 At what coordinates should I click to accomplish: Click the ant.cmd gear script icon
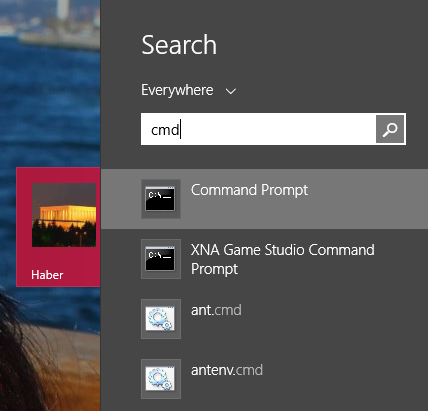pos(161,319)
